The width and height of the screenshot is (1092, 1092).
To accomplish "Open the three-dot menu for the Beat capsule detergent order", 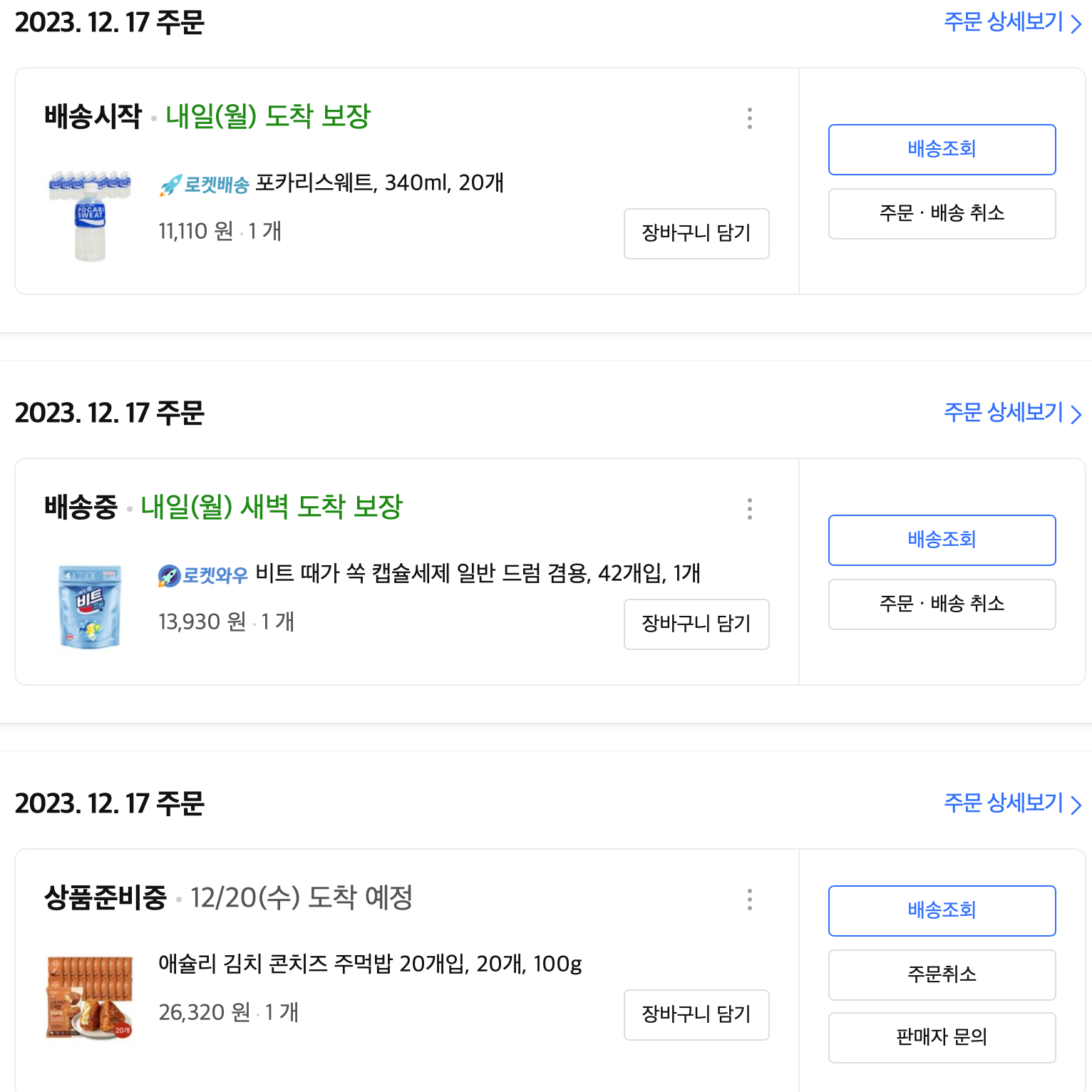I will [749, 509].
